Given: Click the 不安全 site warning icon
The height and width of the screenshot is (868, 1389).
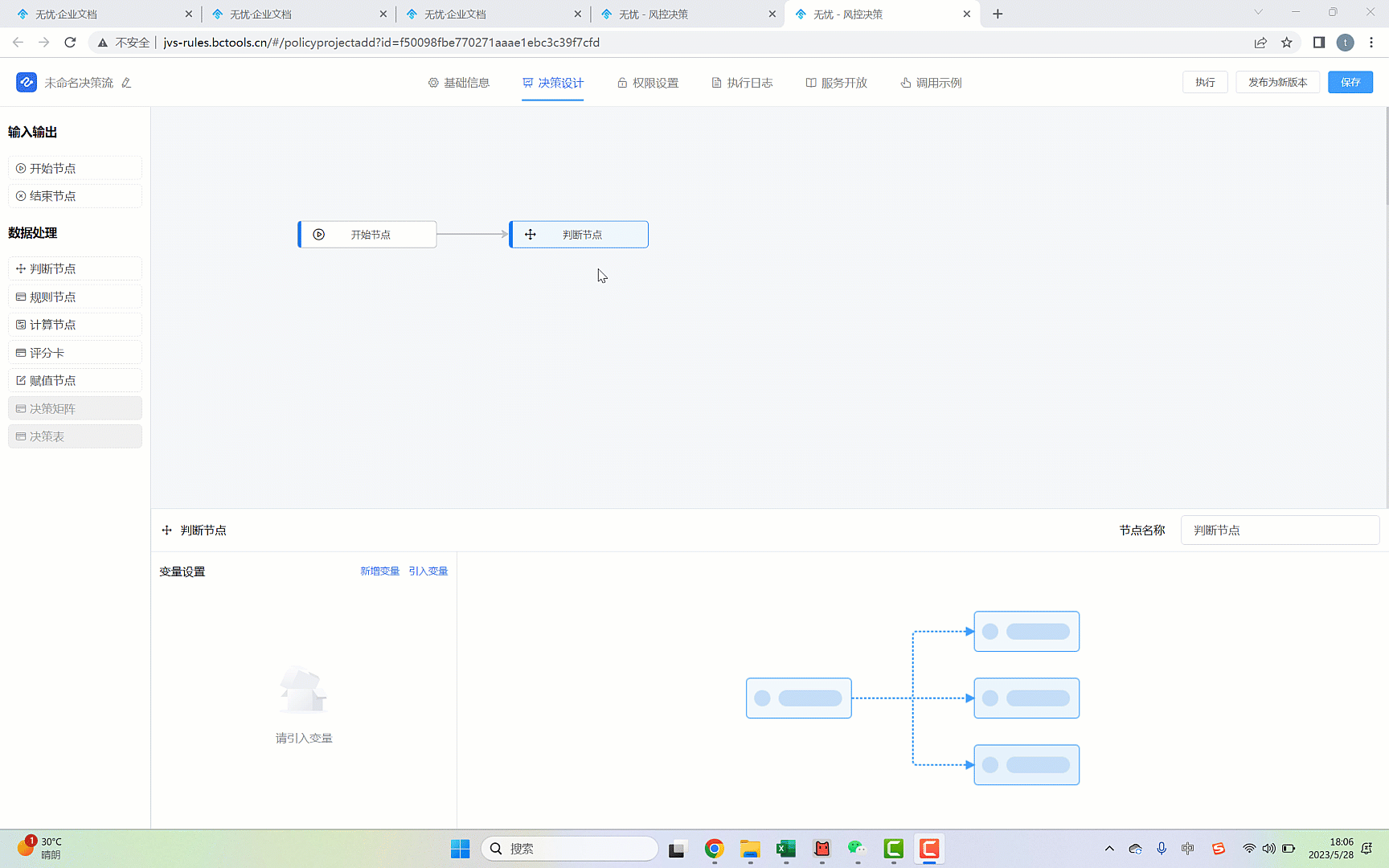Looking at the screenshot, I should point(103,43).
